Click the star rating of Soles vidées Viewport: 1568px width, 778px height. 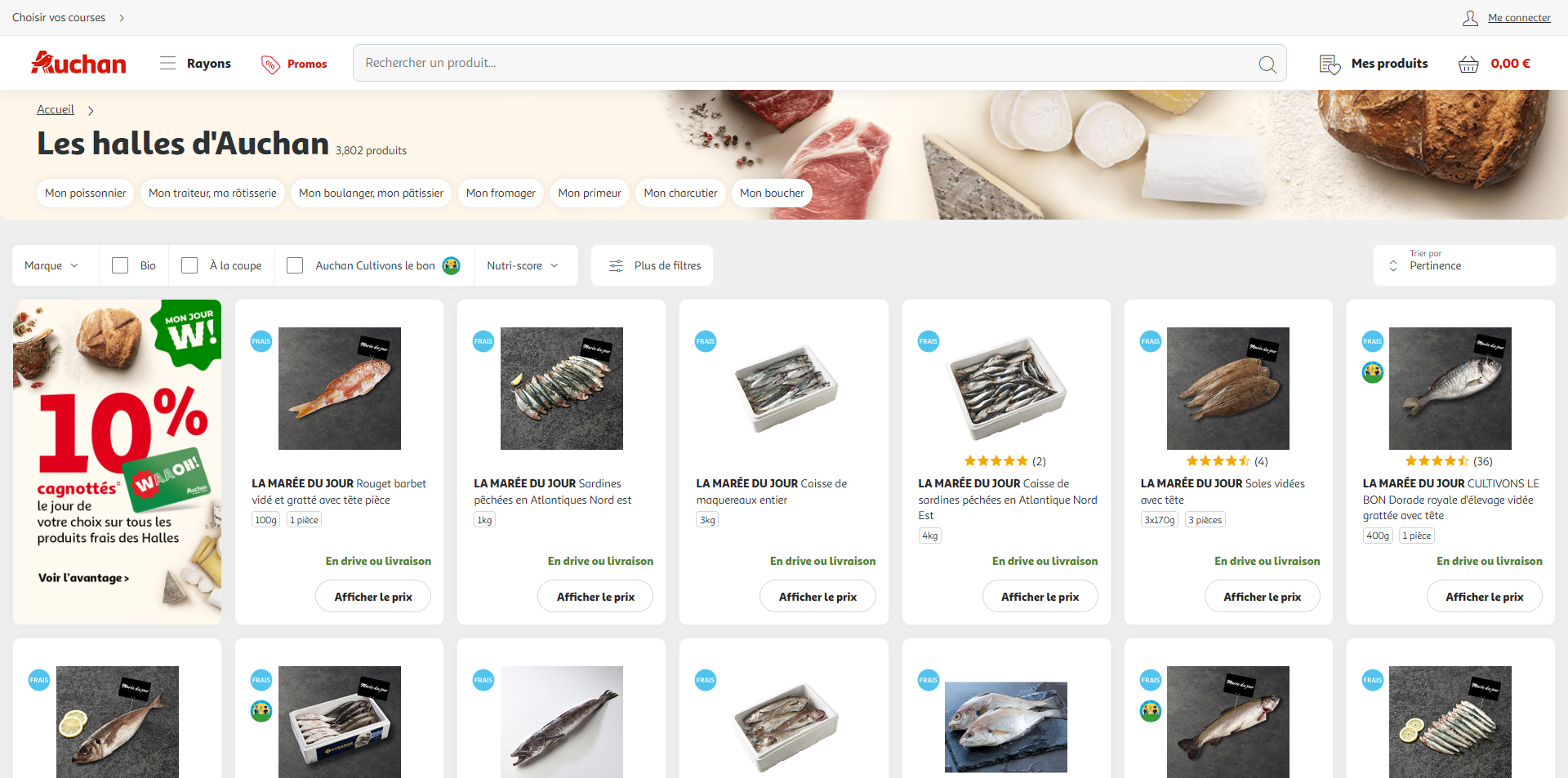[x=1218, y=461]
